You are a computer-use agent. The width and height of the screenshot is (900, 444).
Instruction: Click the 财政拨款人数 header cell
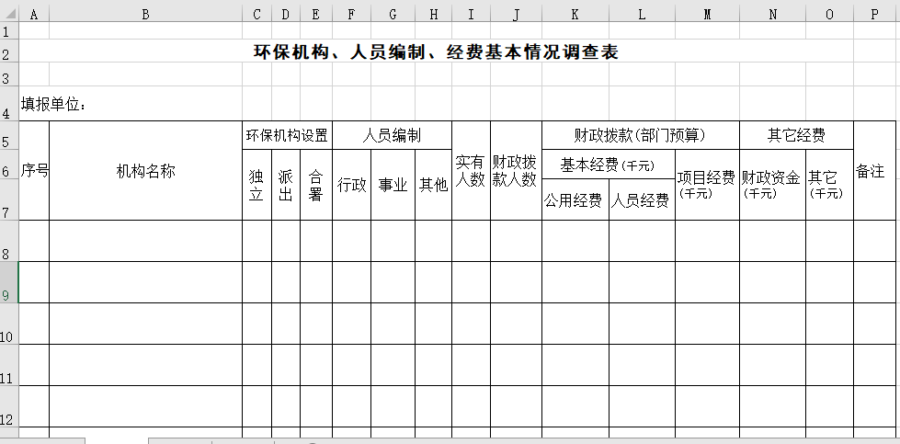pos(515,171)
